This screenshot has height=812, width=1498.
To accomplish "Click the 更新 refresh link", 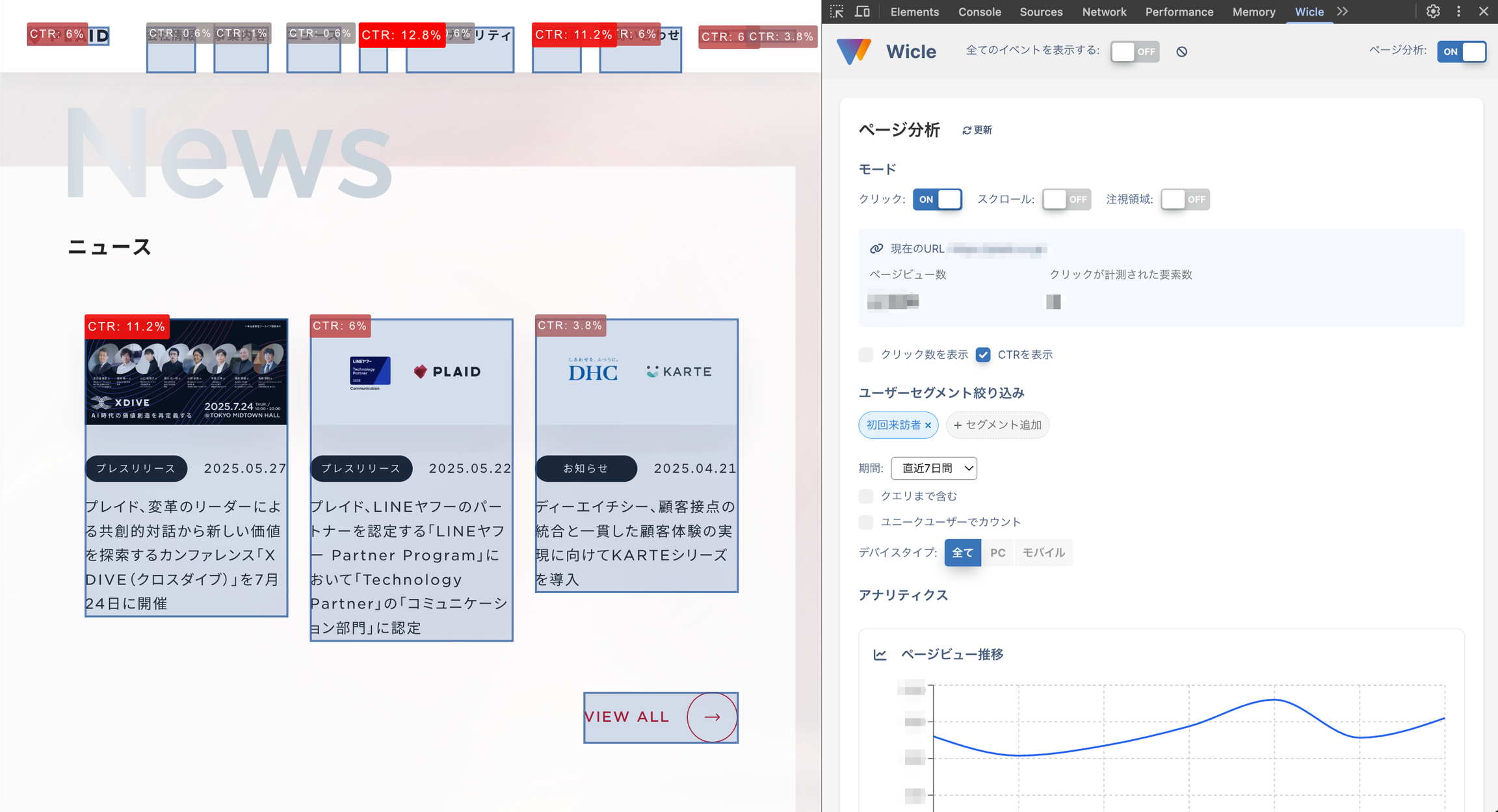I will point(977,130).
